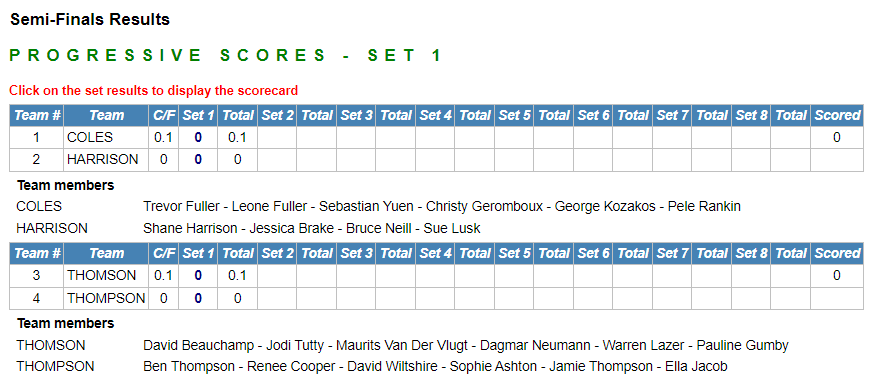
Task: Click the Team # header in first table
Action: [x=37, y=115]
